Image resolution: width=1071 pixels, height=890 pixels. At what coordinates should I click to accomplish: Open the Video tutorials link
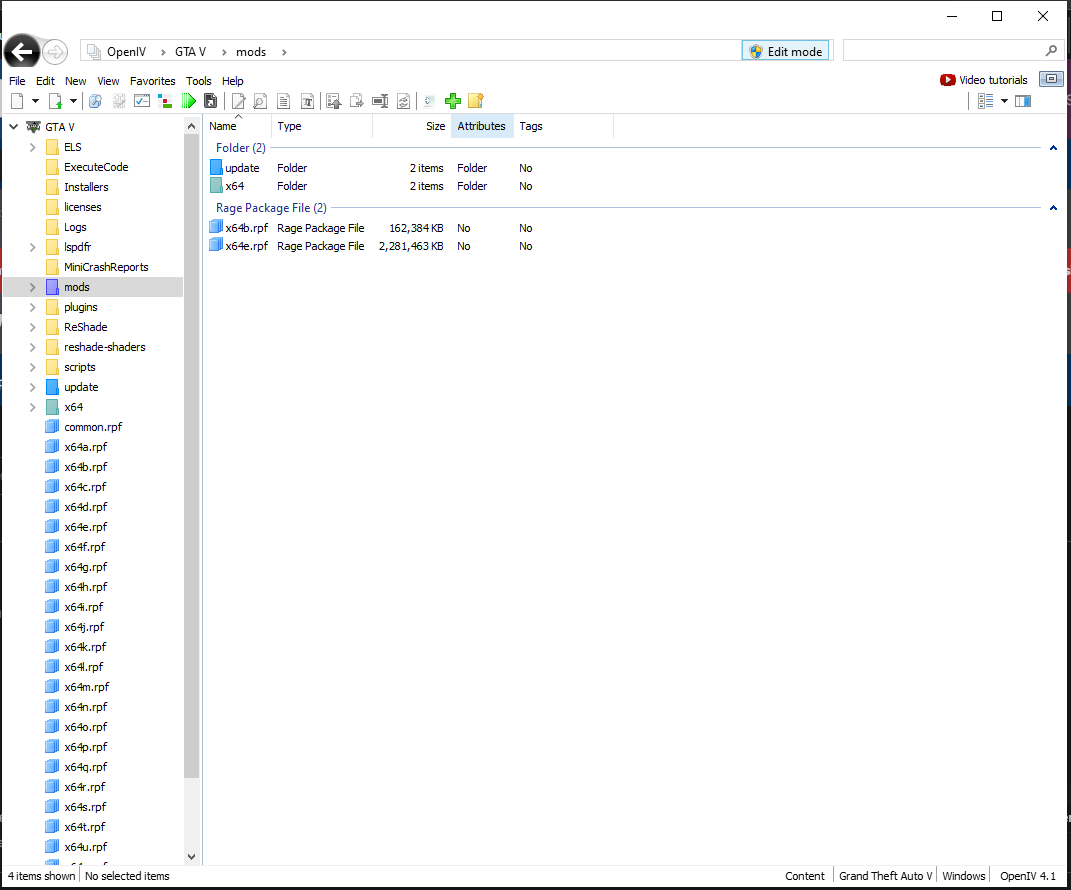point(984,80)
